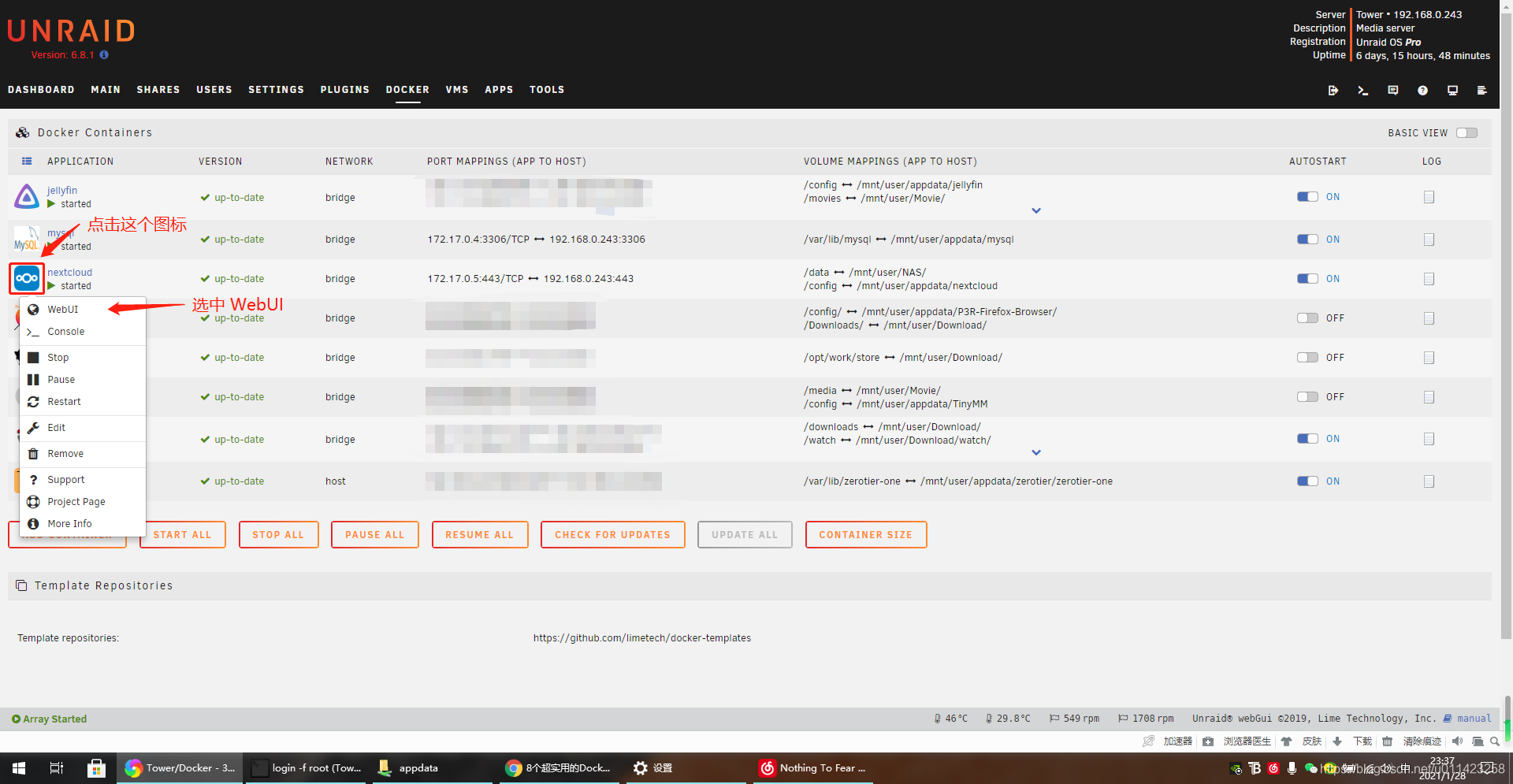Click the Docker Containers cube icon
Viewport: 1513px width, 784px height.
click(x=23, y=132)
